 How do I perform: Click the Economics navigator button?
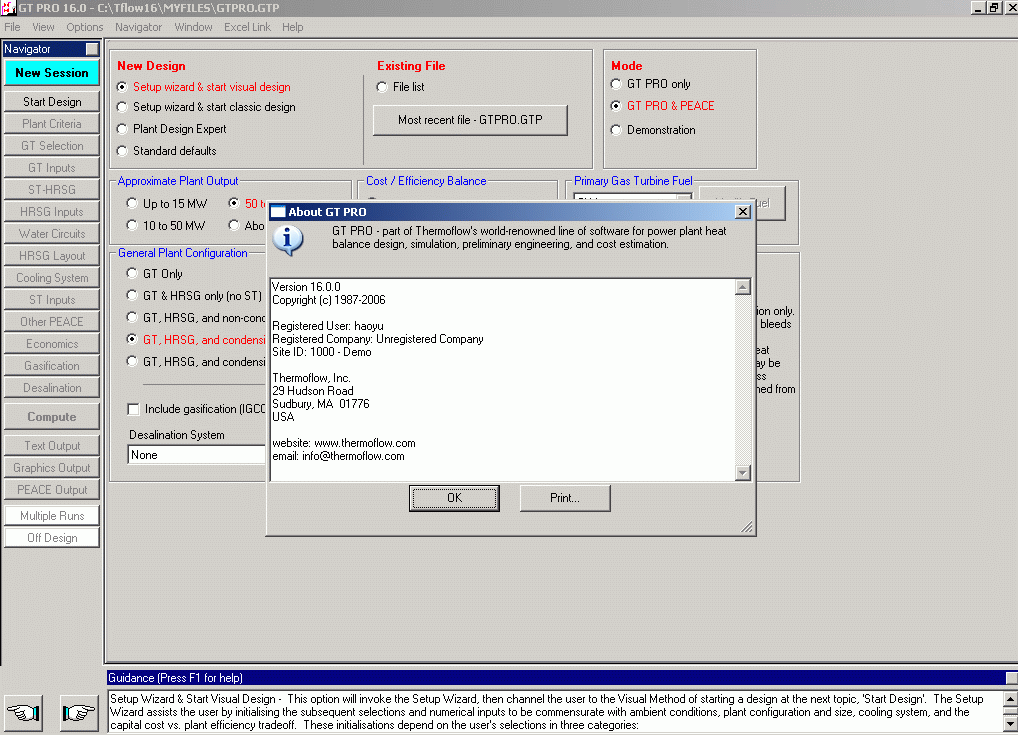point(52,344)
